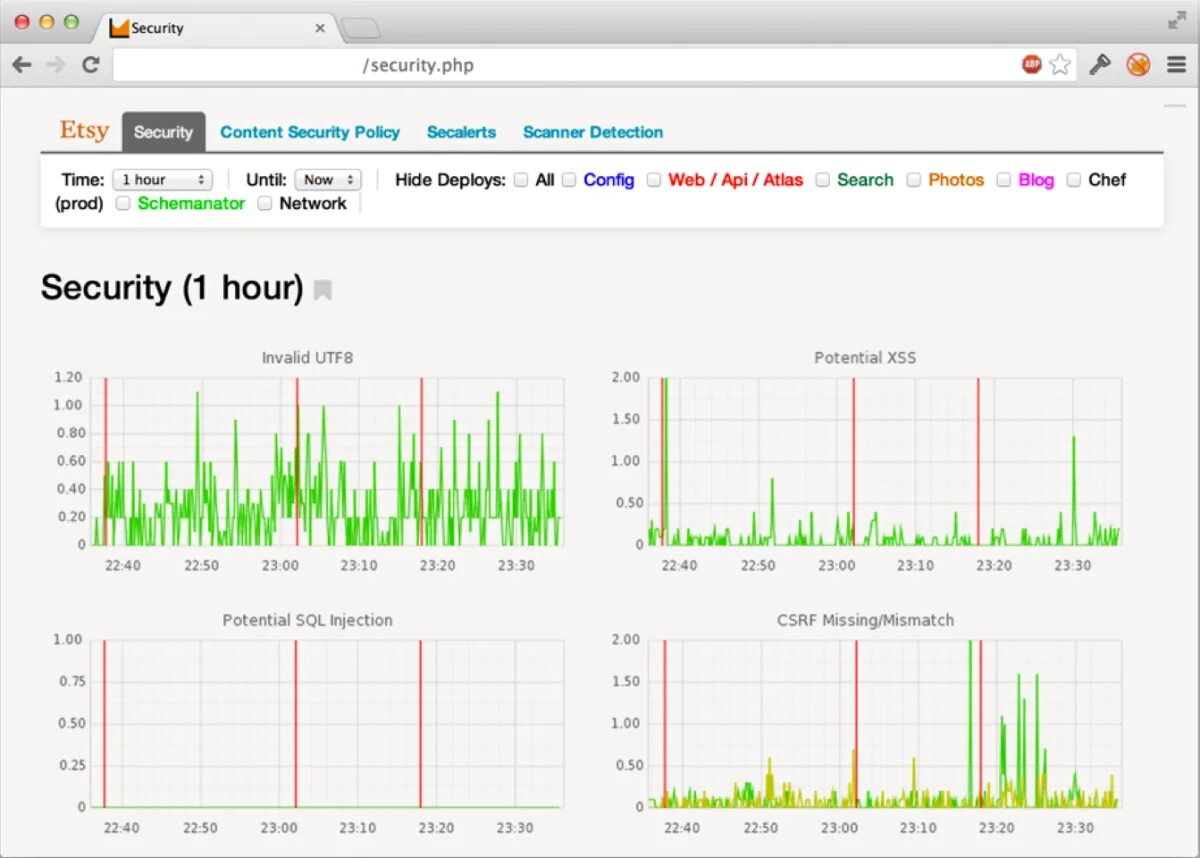
Task: Check the Network checkbox
Action: coord(265,203)
